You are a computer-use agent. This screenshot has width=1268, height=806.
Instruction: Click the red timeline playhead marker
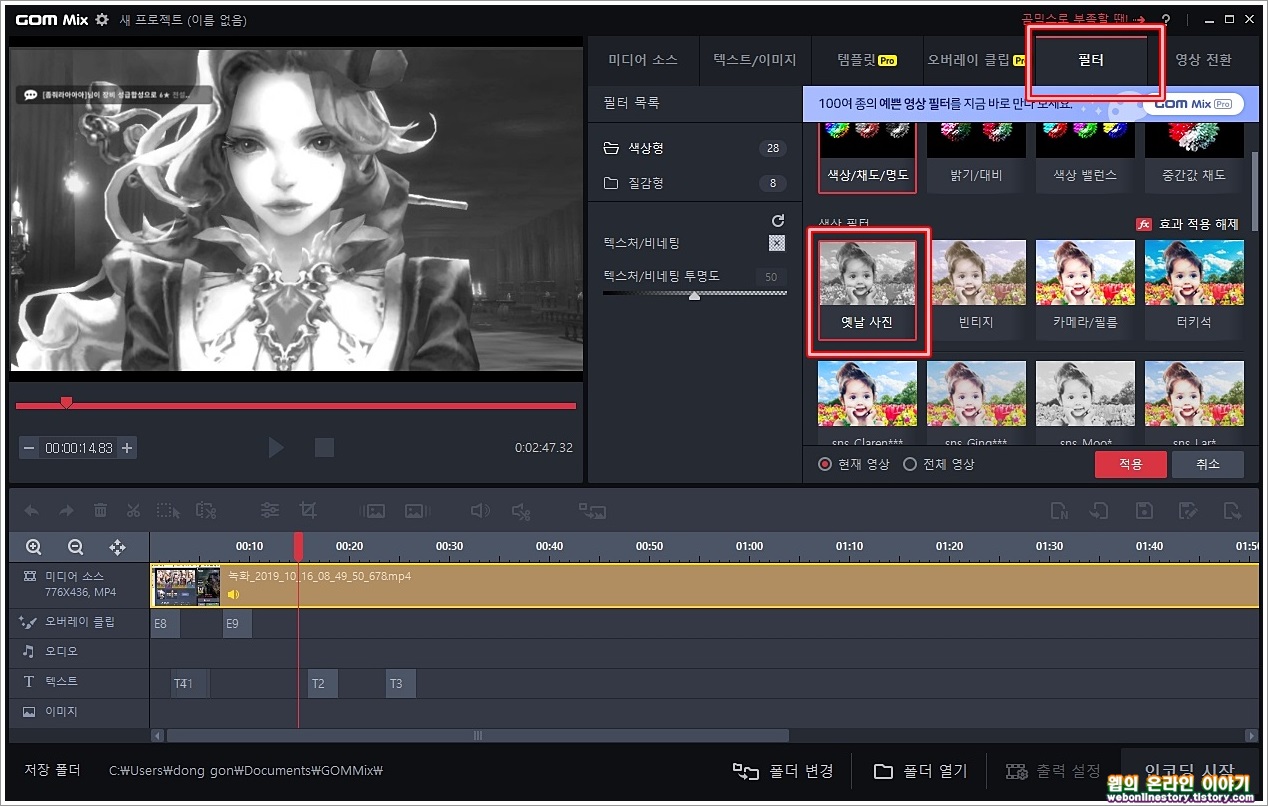[x=298, y=547]
